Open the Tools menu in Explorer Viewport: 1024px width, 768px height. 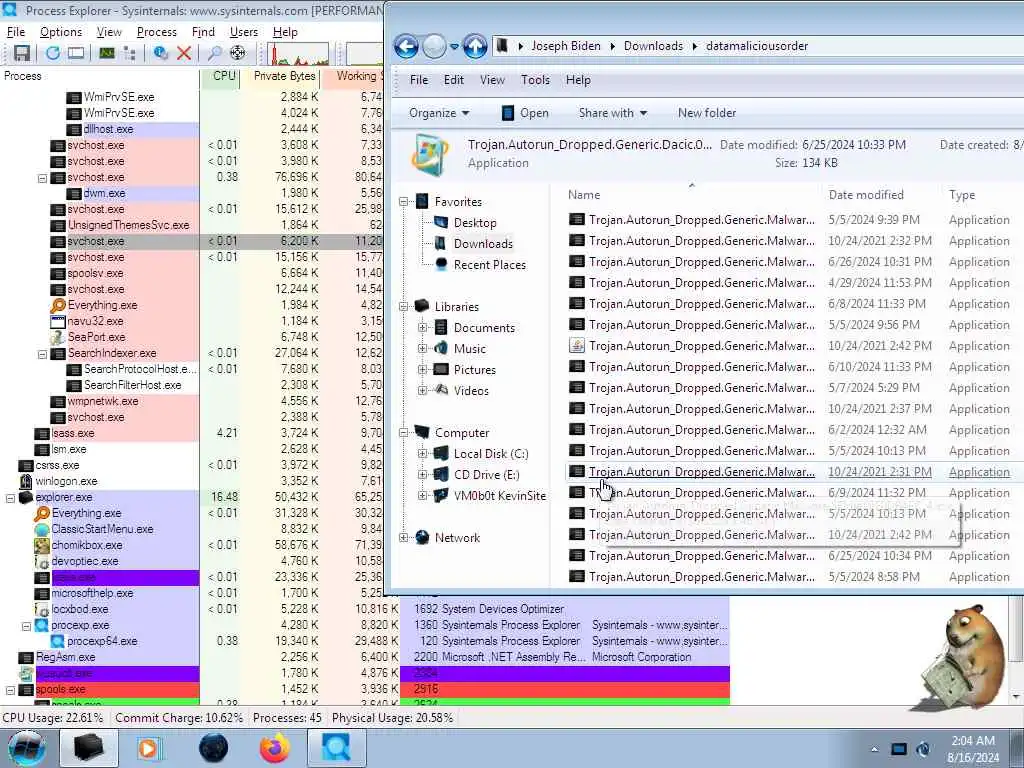click(x=535, y=80)
